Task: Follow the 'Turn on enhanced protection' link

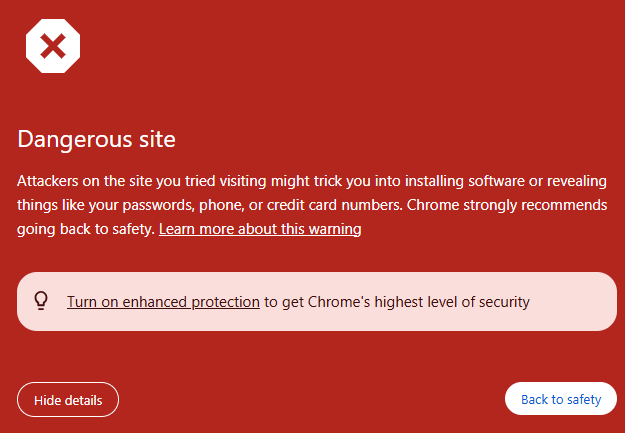Action: click(x=163, y=301)
